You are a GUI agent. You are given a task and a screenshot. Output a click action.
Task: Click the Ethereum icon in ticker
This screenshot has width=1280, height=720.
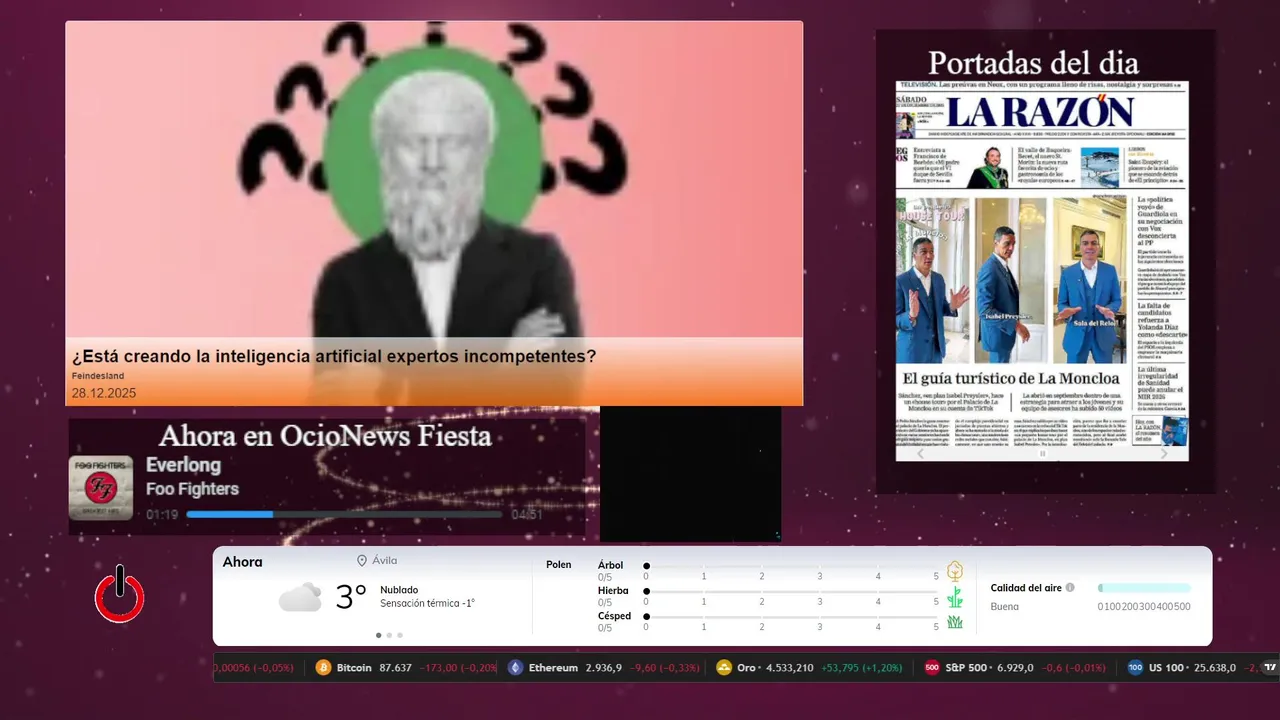[515, 668]
